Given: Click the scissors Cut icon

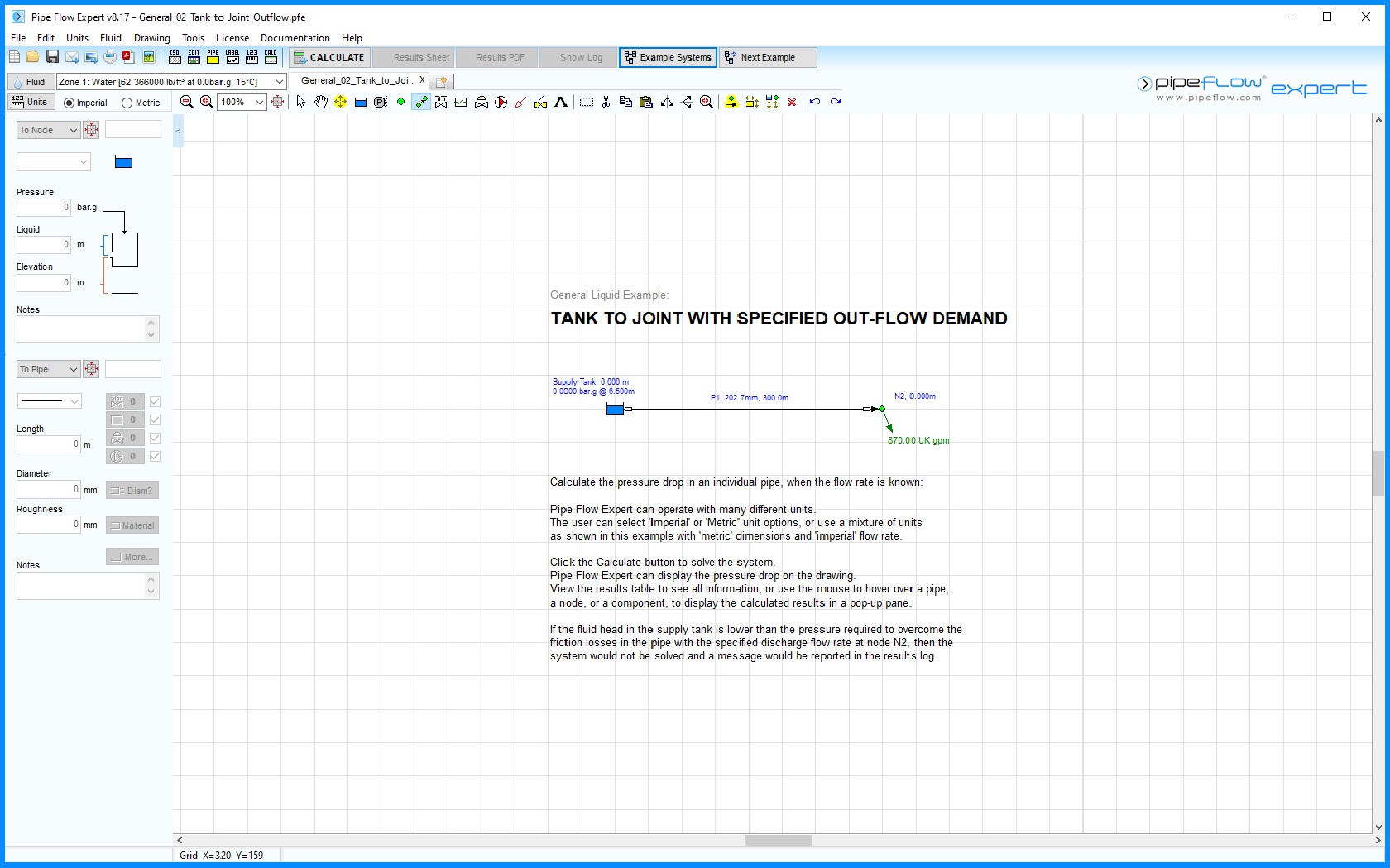Looking at the screenshot, I should (x=606, y=102).
